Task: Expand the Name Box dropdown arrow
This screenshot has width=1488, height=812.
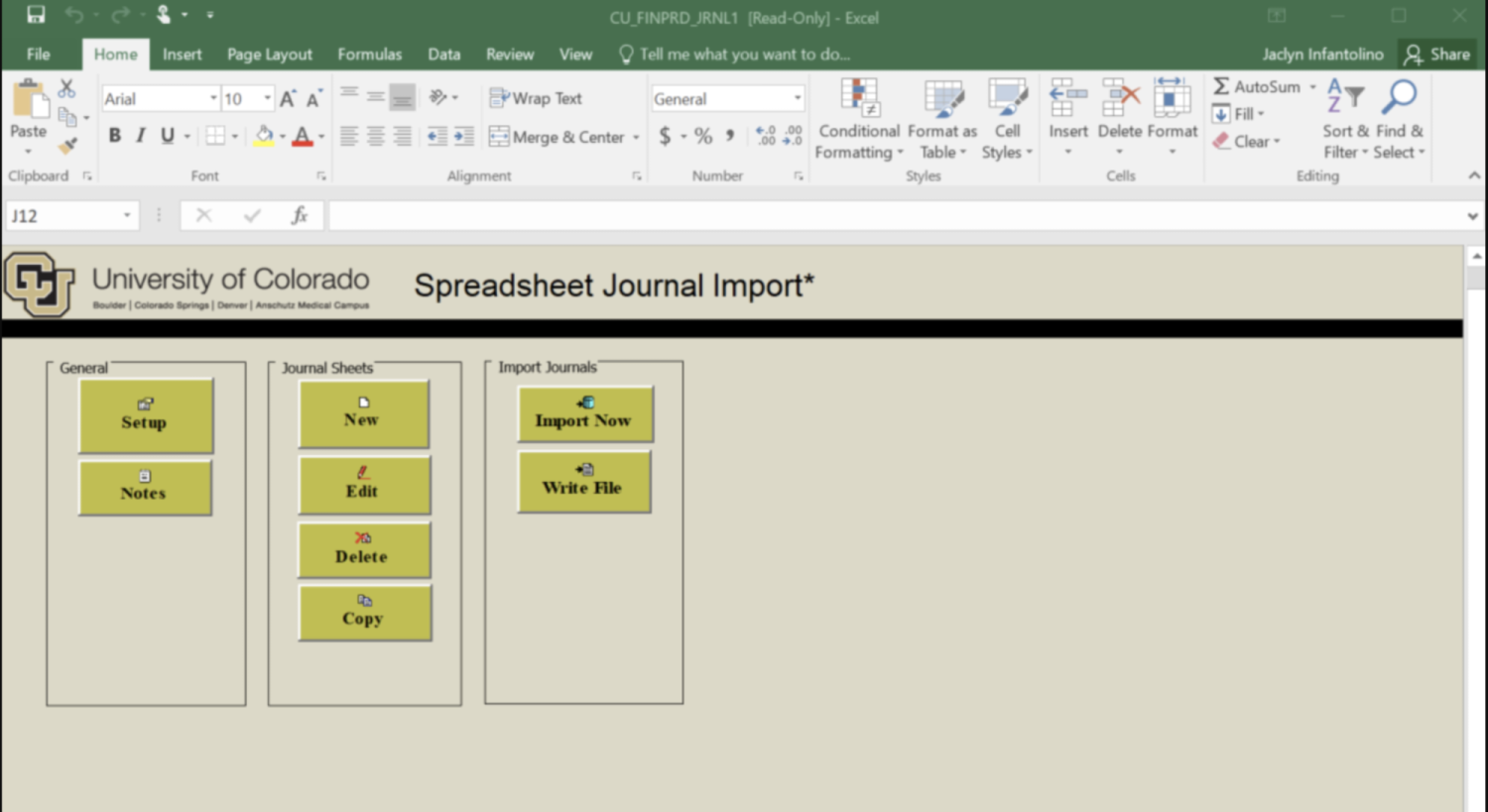Action: tap(127, 215)
